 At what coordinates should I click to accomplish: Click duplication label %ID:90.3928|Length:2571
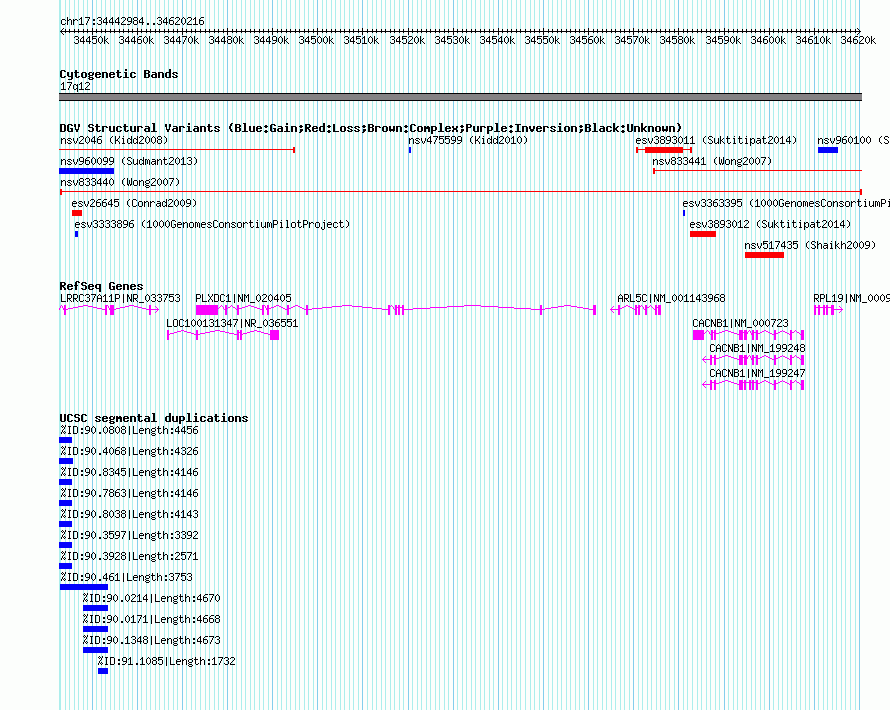129,556
